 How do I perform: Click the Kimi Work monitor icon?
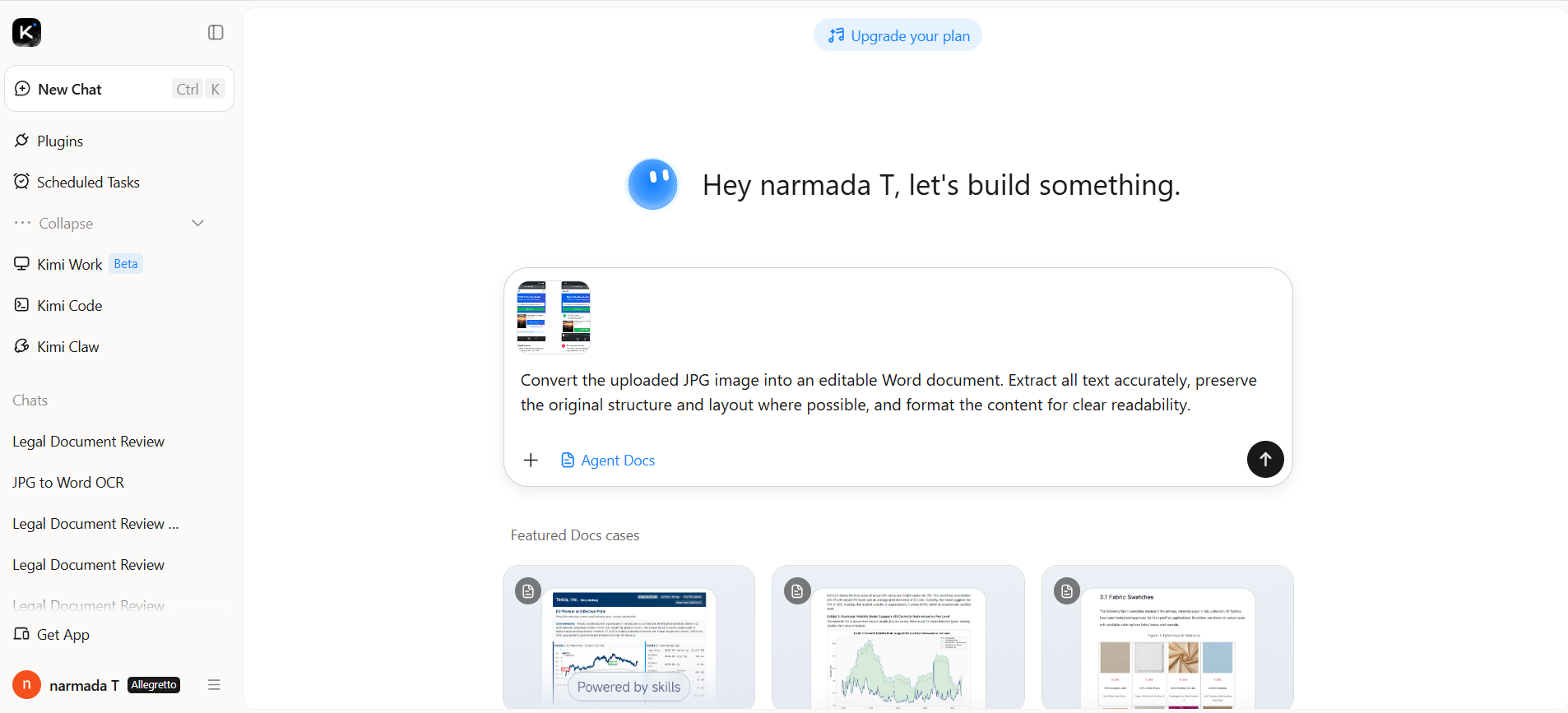tap(22, 264)
